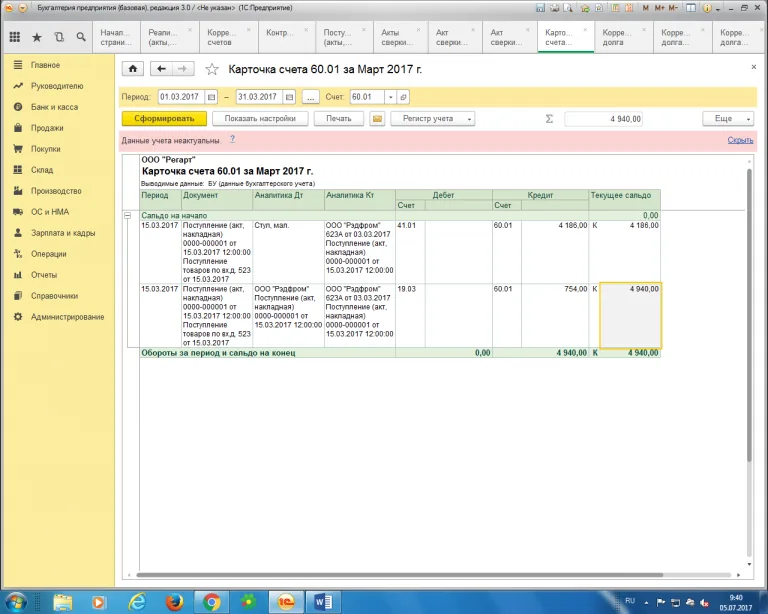Open the Счет 60.01 dropdown list

(390, 97)
